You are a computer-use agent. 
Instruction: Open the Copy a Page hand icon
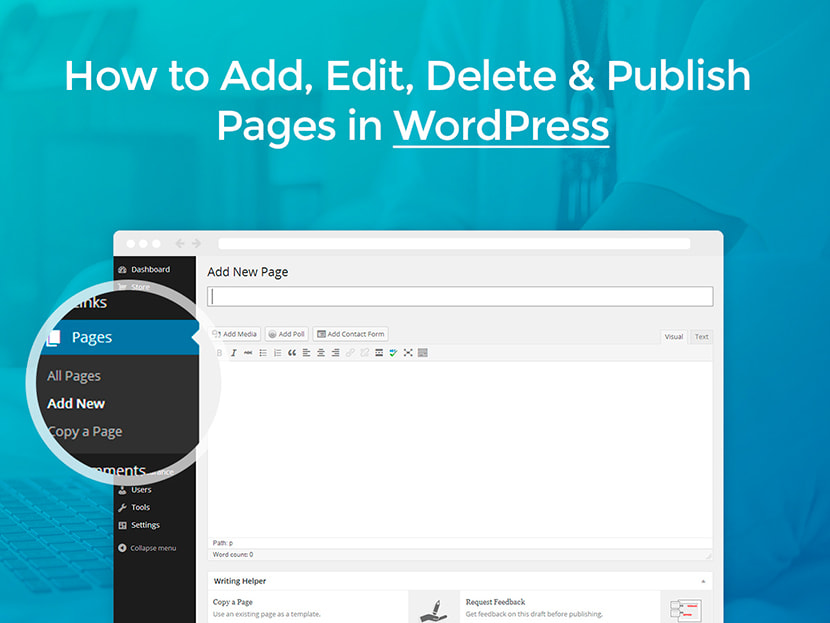coord(434,611)
